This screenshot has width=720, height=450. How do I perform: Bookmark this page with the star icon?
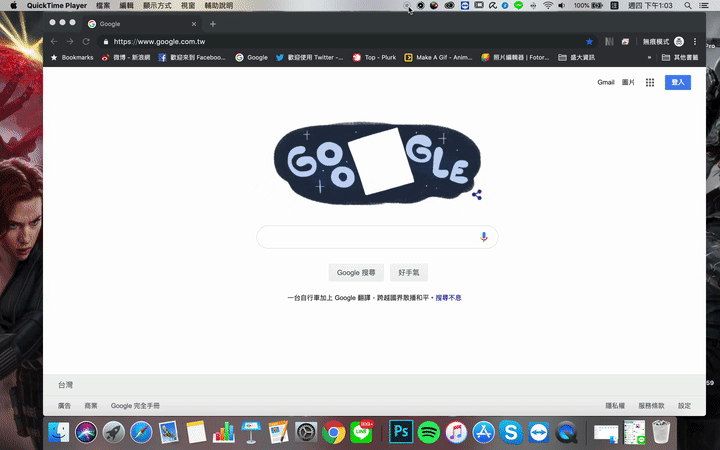tap(589, 42)
